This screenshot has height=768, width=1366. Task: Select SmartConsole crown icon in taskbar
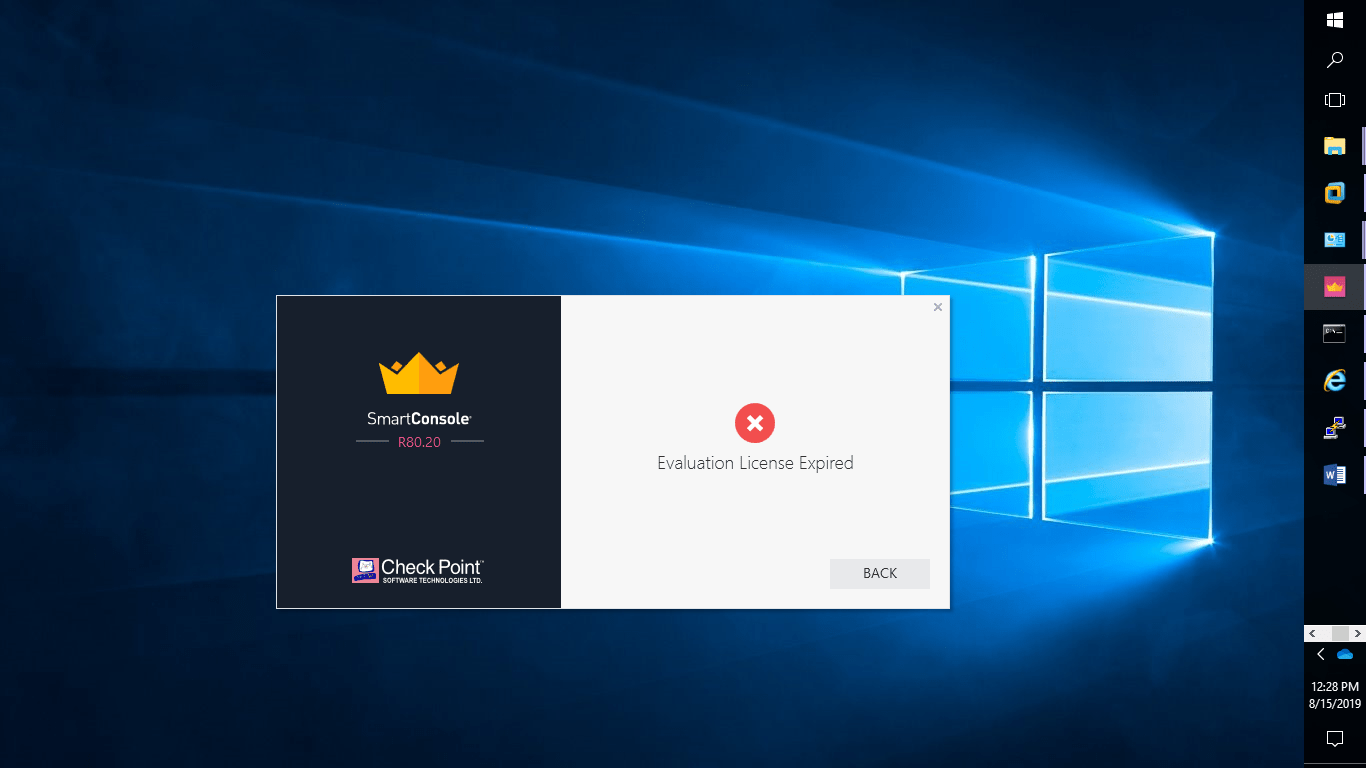(x=1334, y=287)
